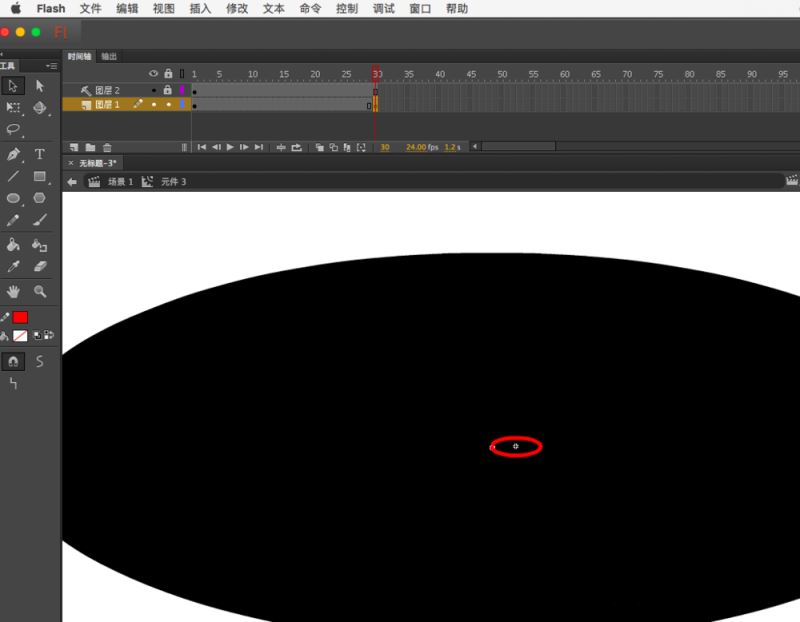The height and width of the screenshot is (622, 800).
Task: Go to the first frame
Action: point(202,147)
